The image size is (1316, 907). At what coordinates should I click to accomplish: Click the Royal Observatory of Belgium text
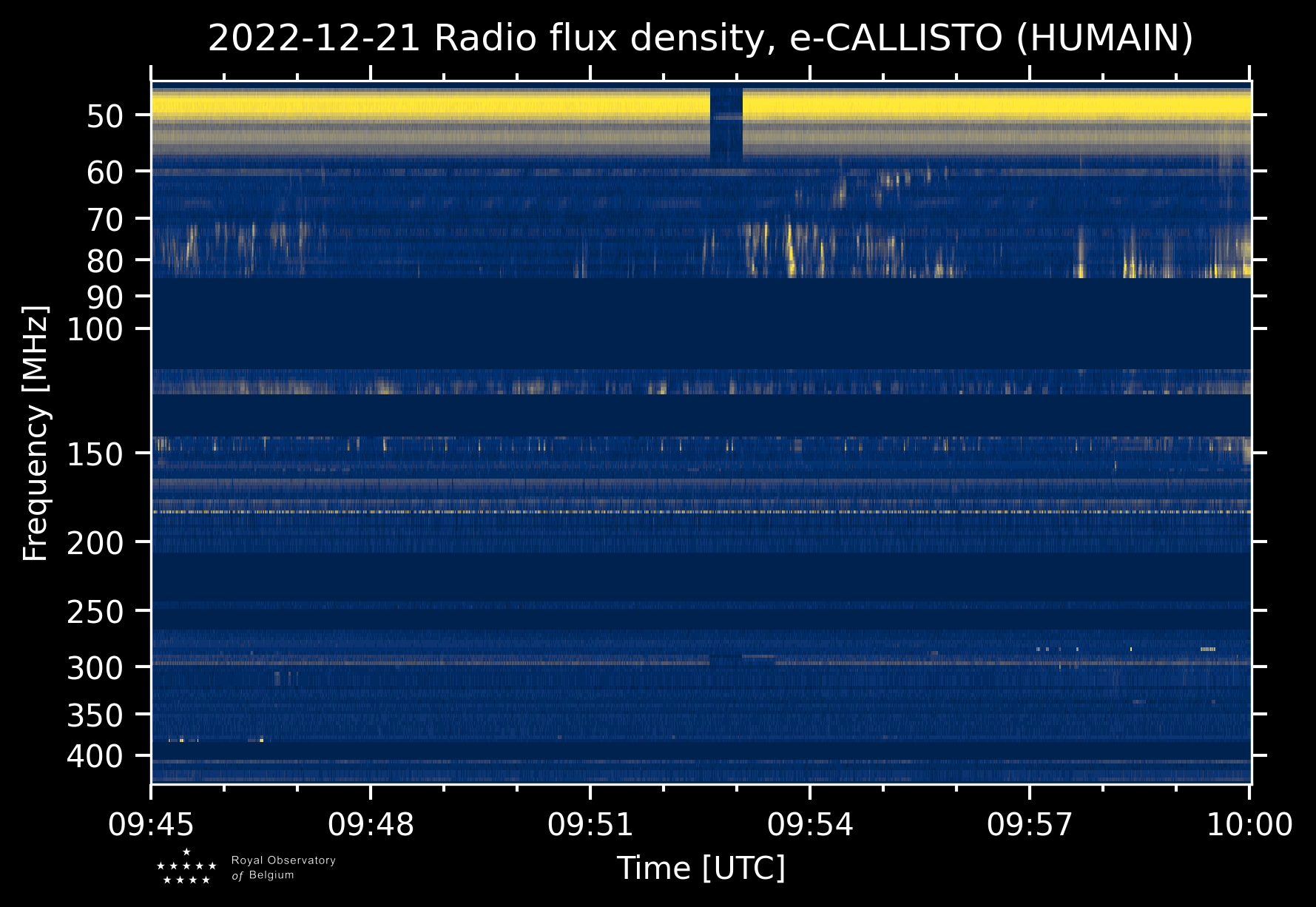pyautogui.click(x=283, y=868)
